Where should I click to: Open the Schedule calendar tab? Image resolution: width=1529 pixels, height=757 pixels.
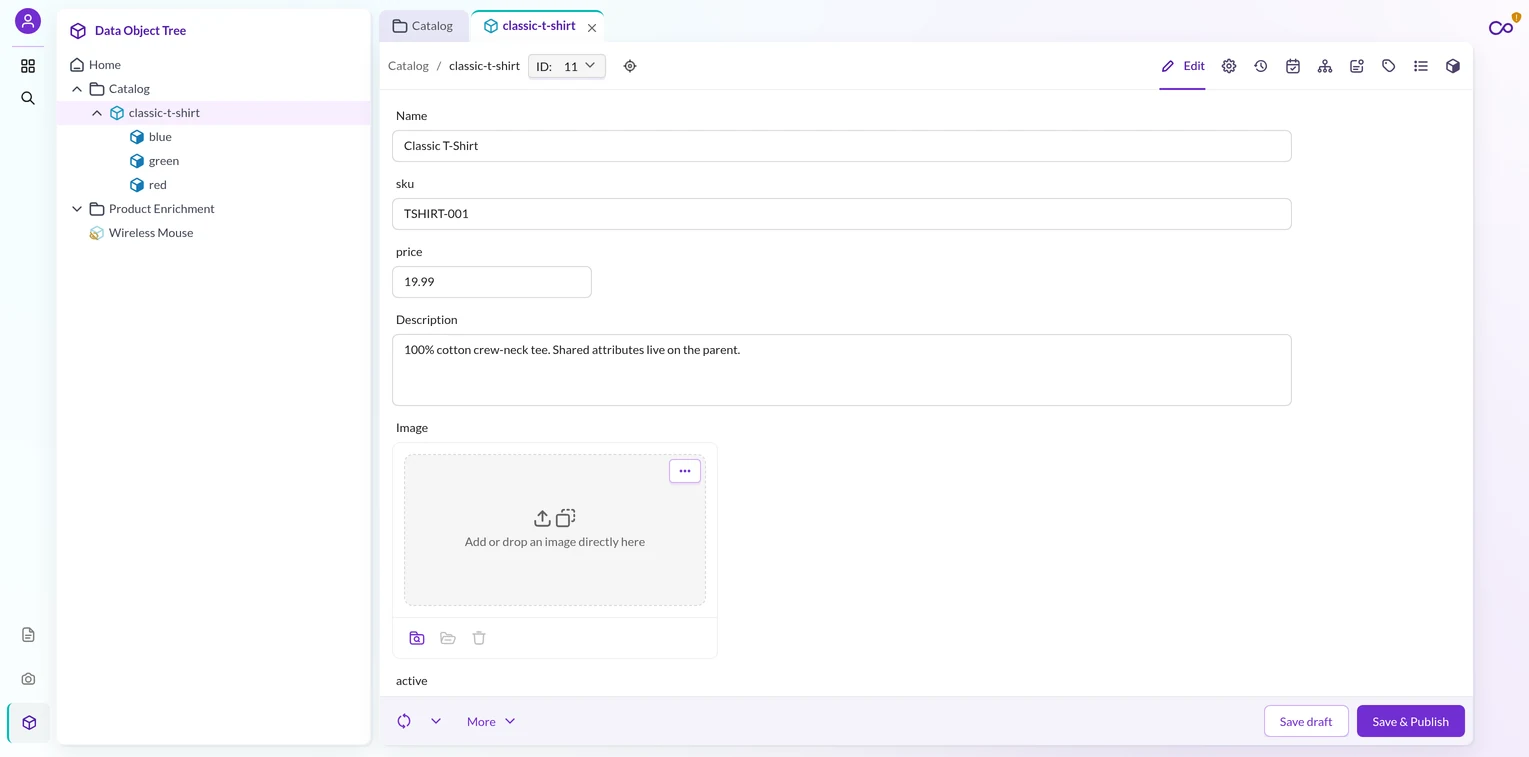(1293, 66)
